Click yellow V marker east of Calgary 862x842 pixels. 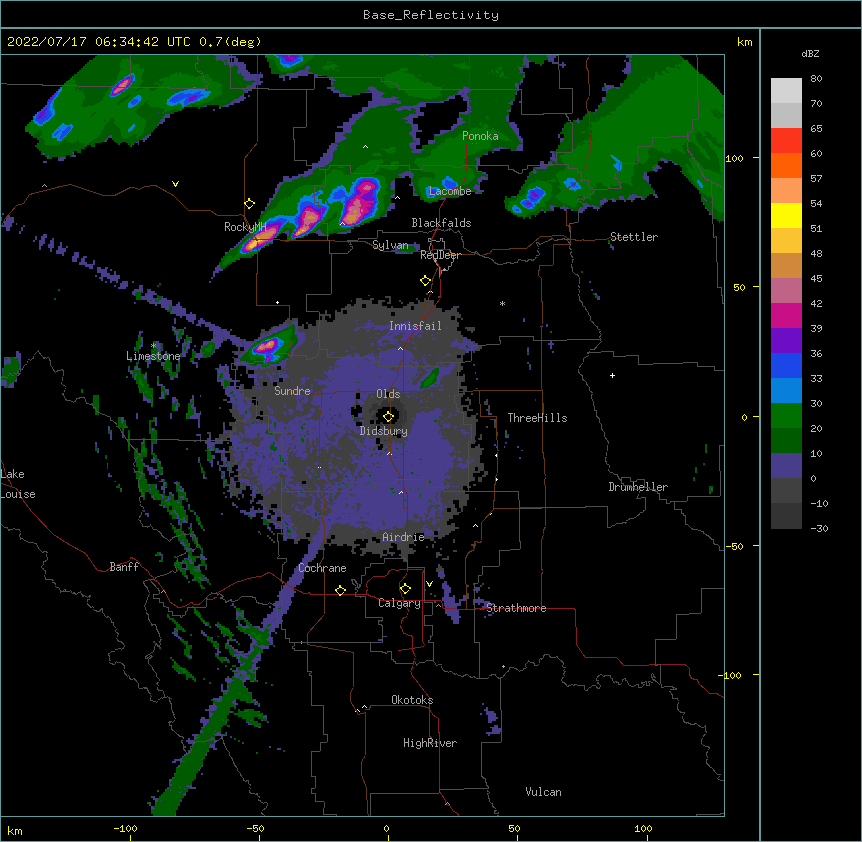coord(429,584)
